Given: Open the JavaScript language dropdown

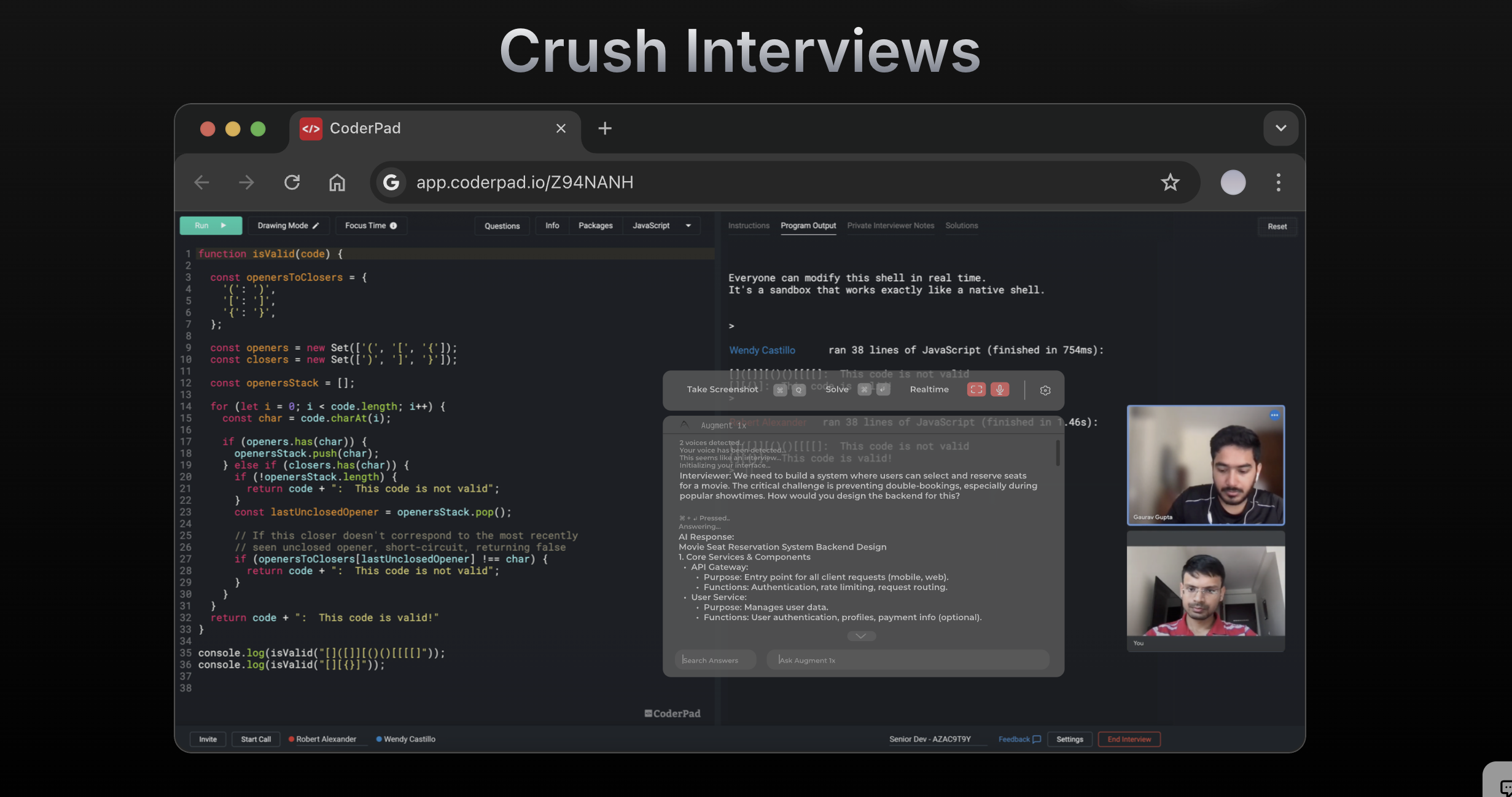Looking at the screenshot, I should coord(661,225).
